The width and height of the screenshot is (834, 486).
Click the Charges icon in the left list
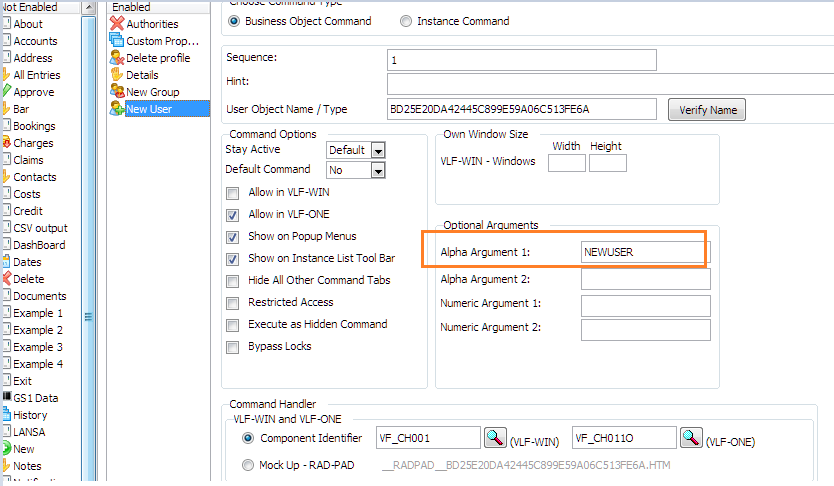pos(6,143)
